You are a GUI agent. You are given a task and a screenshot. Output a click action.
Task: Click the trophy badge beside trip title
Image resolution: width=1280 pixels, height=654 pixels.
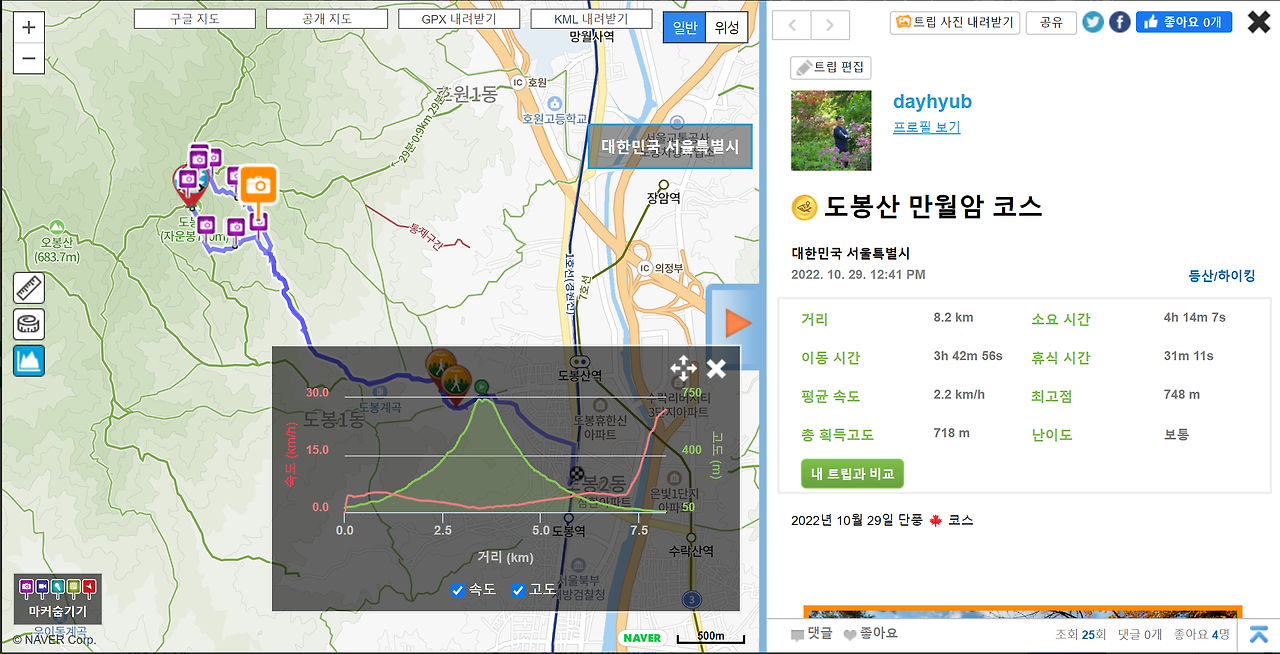805,208
